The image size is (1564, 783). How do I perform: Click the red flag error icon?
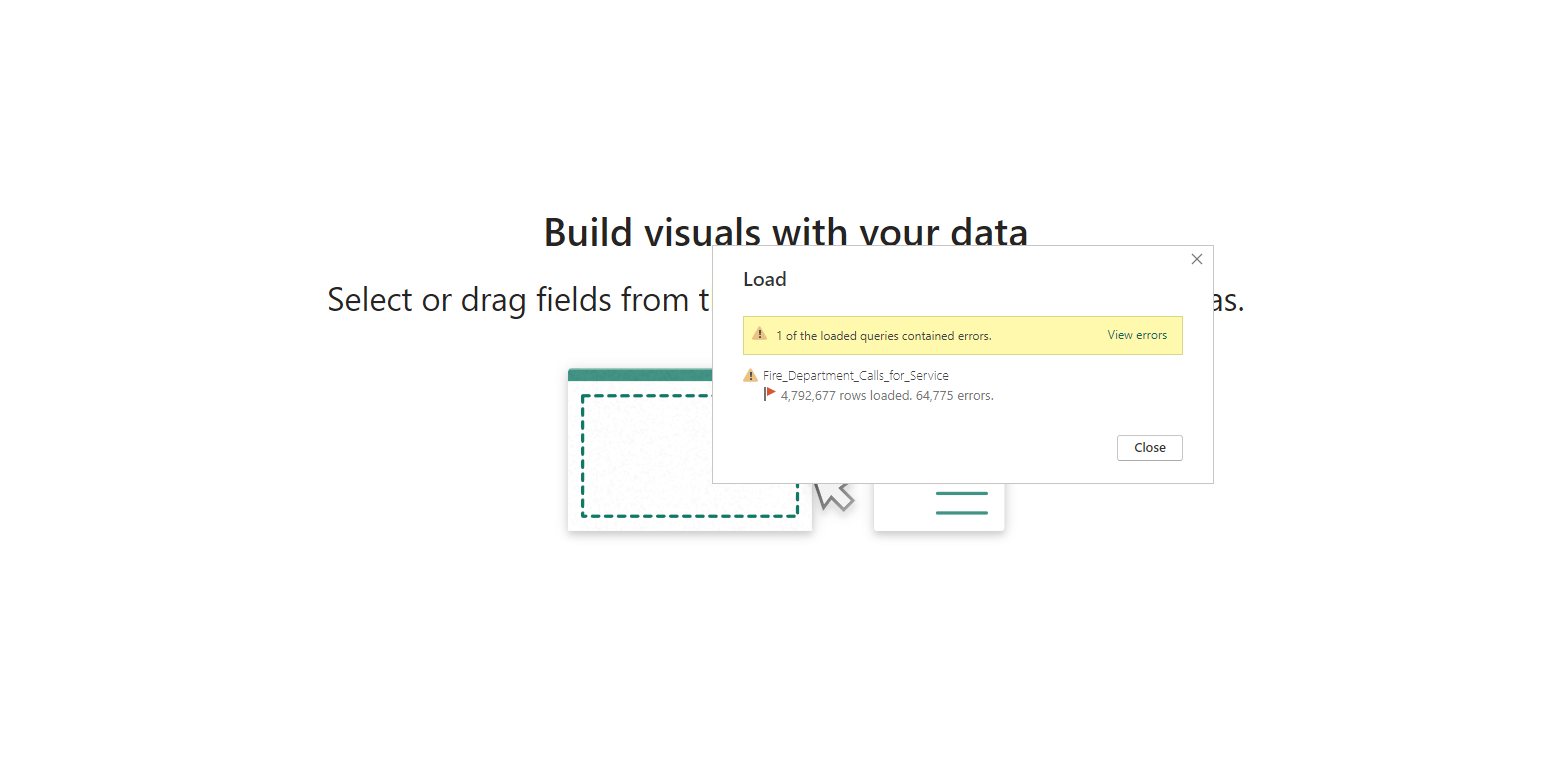coord(770,394)
